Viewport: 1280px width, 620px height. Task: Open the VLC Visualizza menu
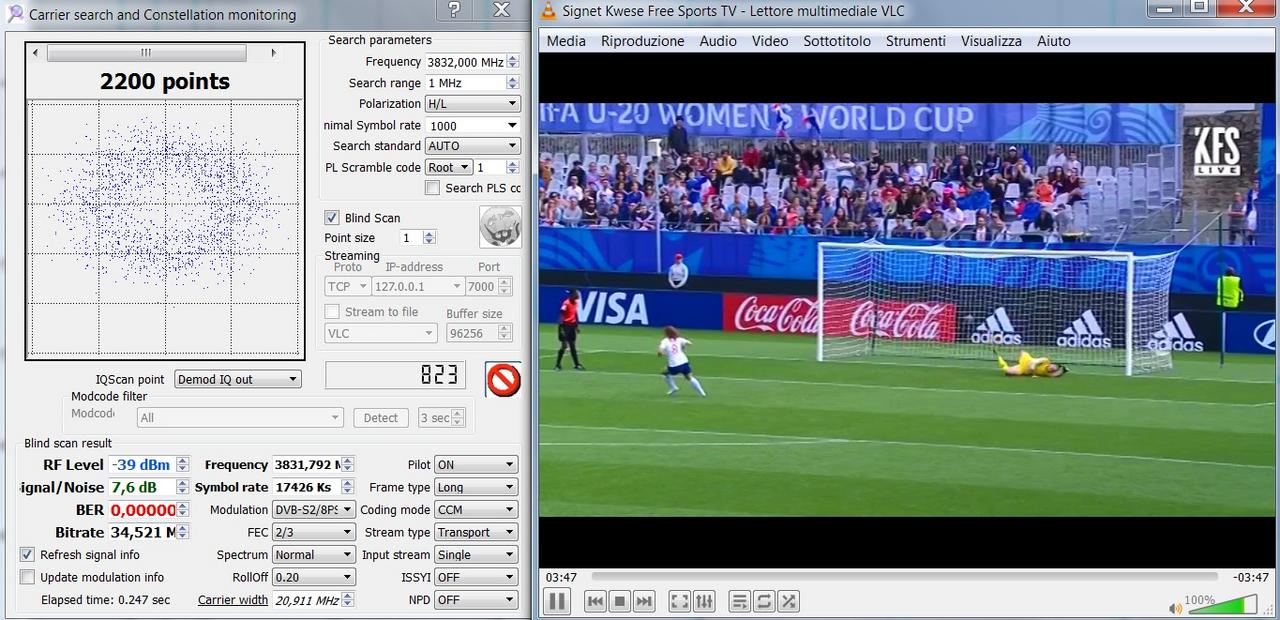(x=991, y=41)
